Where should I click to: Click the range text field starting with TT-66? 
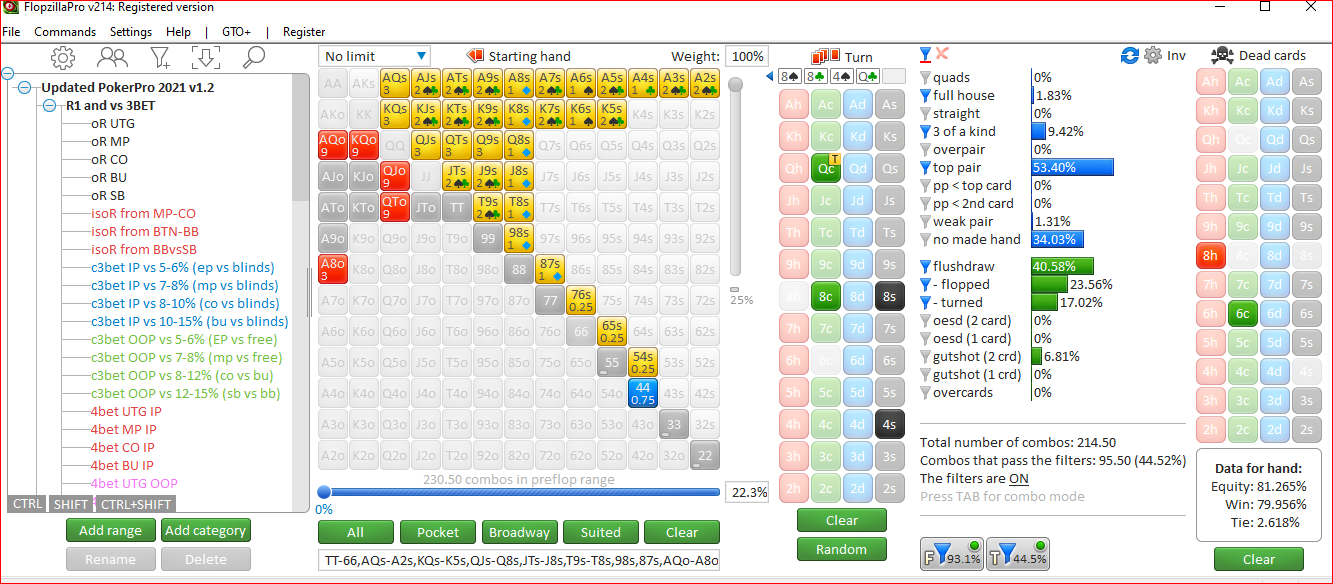pyautogui.click(x=519, y=562)
